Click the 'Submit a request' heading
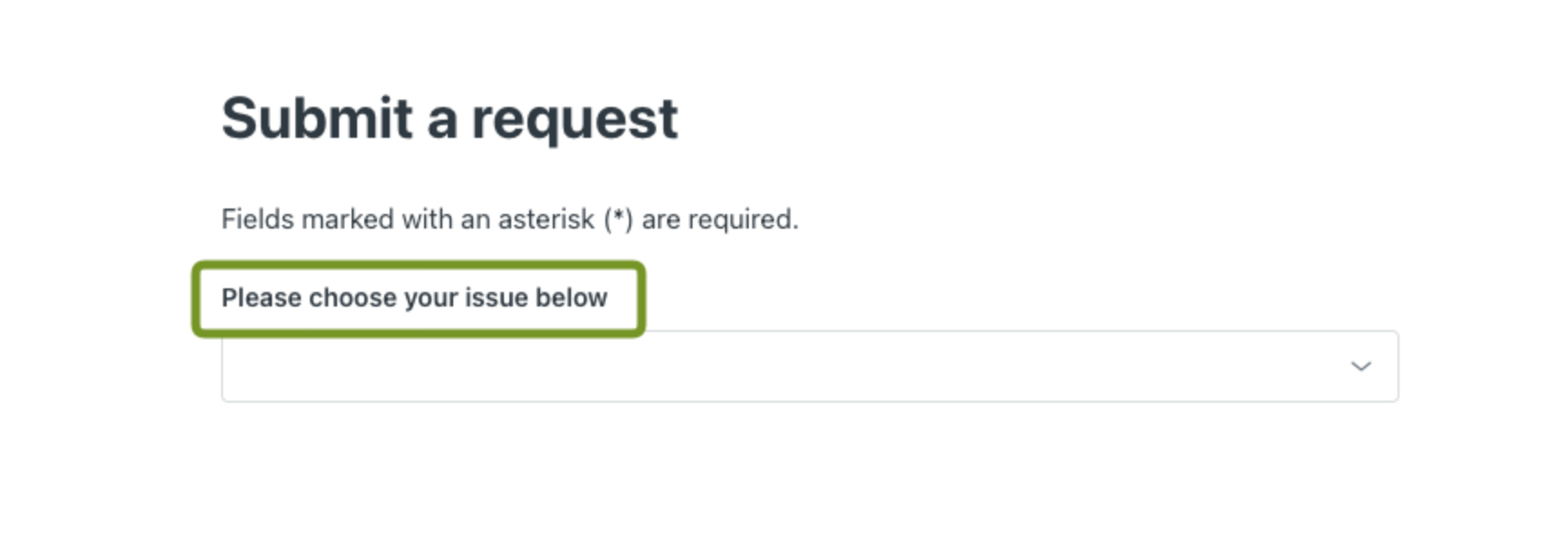 [449, 119]
